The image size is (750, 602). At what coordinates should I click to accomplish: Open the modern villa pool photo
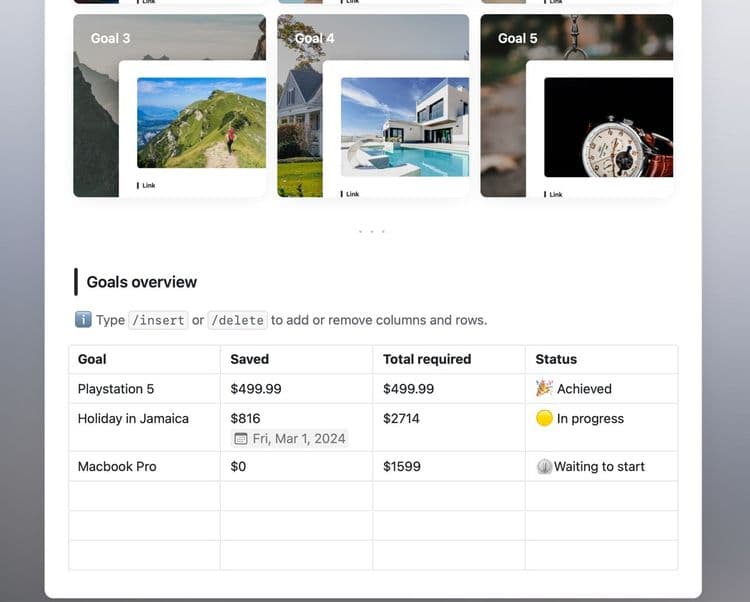(x=405, y=127)
